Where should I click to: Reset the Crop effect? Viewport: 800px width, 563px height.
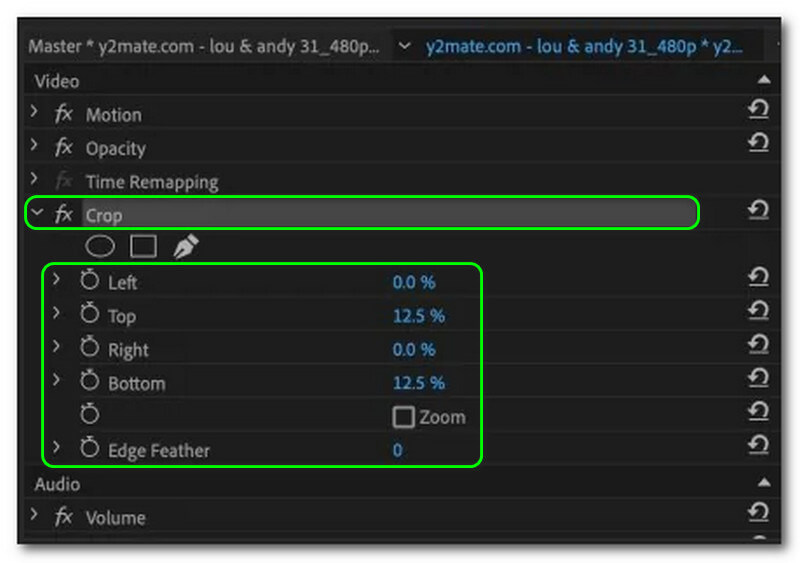pyautogui.click(x=758, y=210)
